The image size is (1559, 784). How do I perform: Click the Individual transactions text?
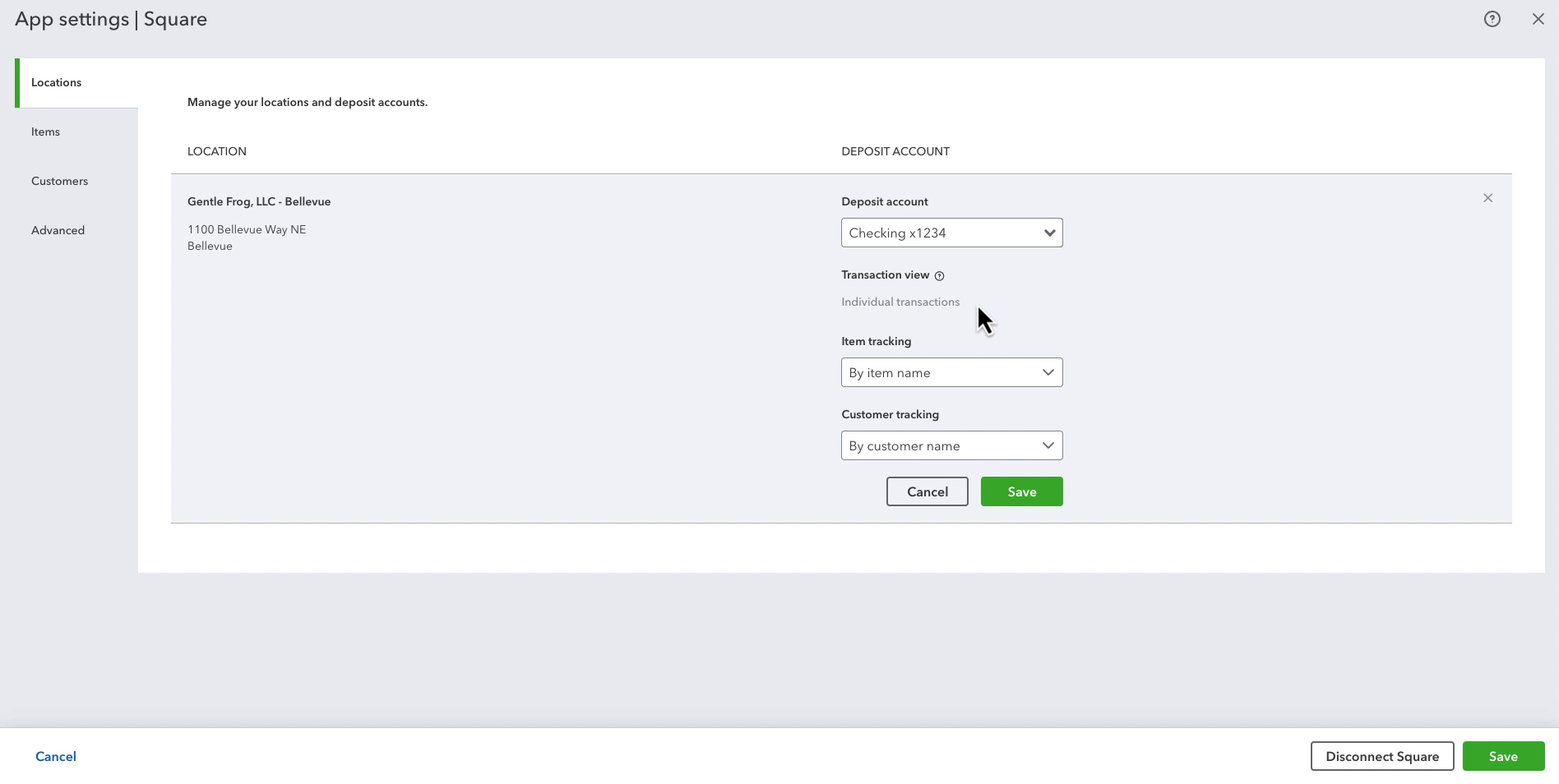(x=900, y=302)
